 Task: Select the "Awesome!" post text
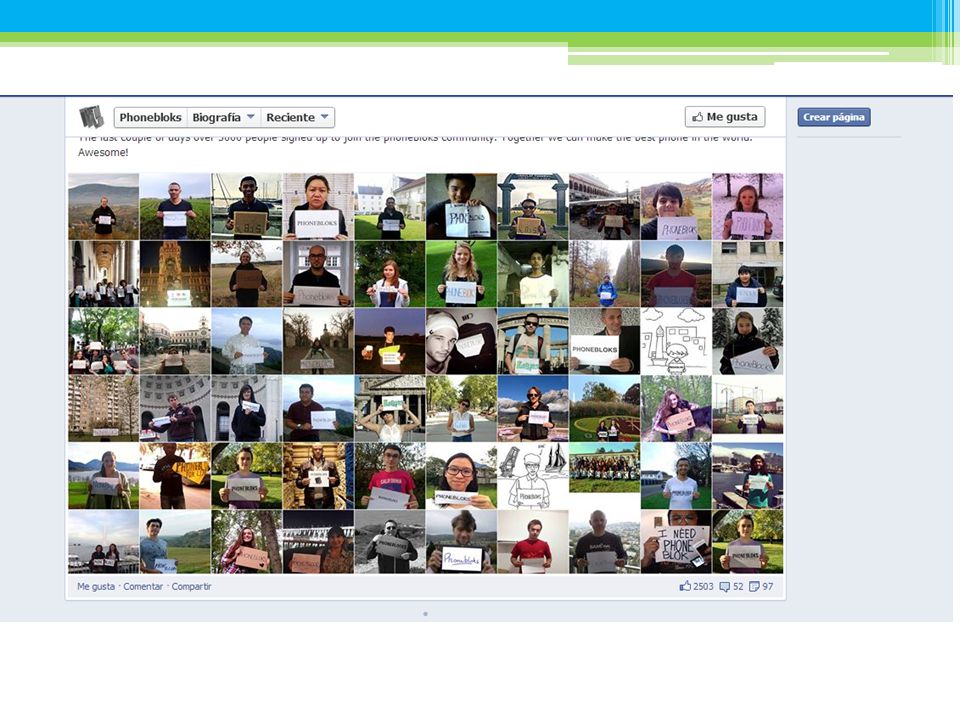coord(103,152)
